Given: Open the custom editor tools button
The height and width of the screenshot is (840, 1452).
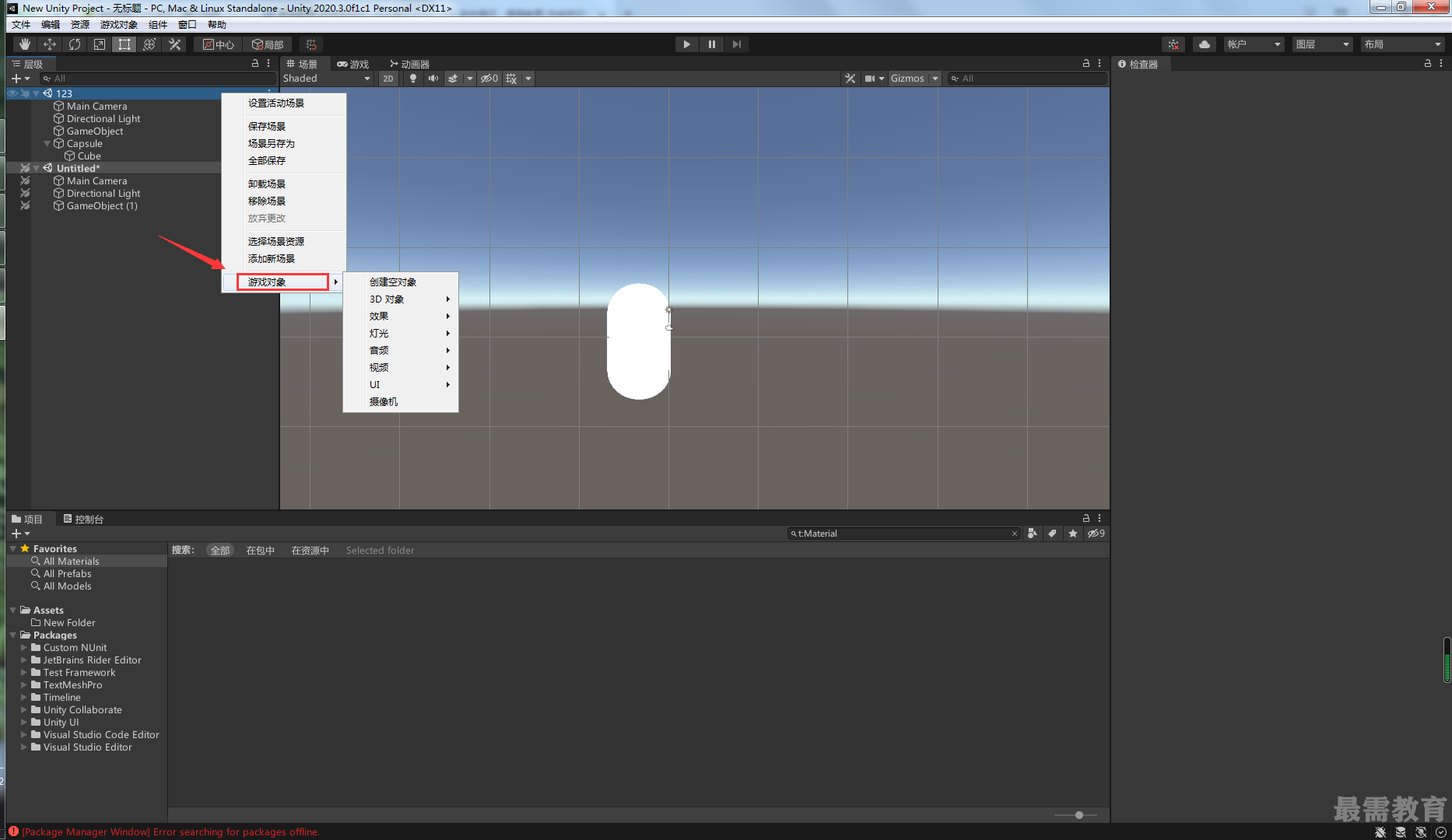Looking at the screenshot, I should [x=175, y=44].
